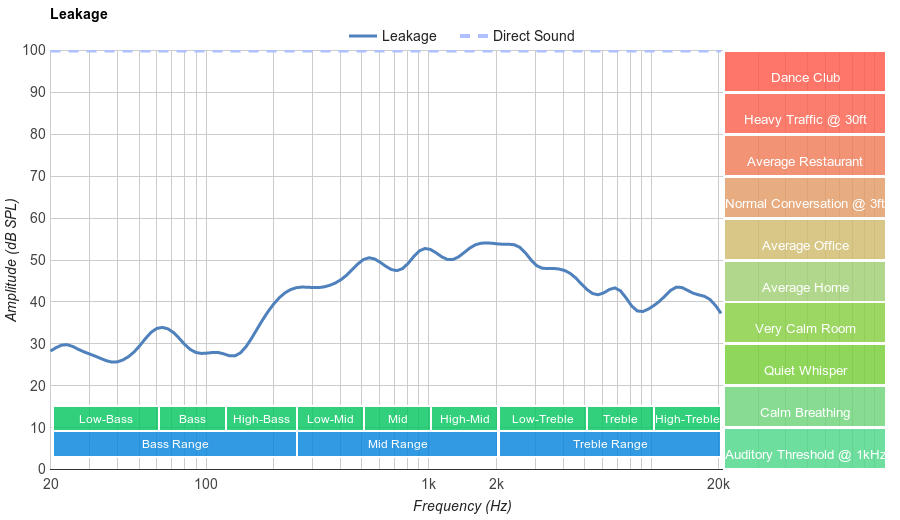Click the Bass Range blue bar
900x520 pixels.
tap(175, 443)
